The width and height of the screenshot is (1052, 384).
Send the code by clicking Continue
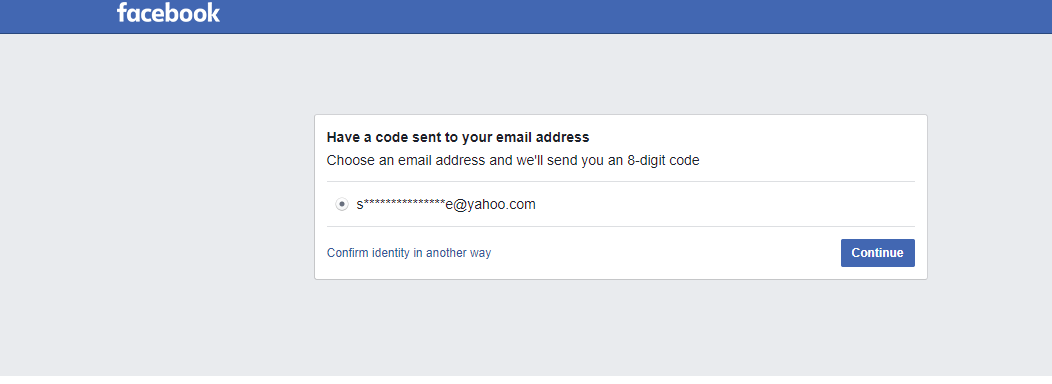coord(878,253)
